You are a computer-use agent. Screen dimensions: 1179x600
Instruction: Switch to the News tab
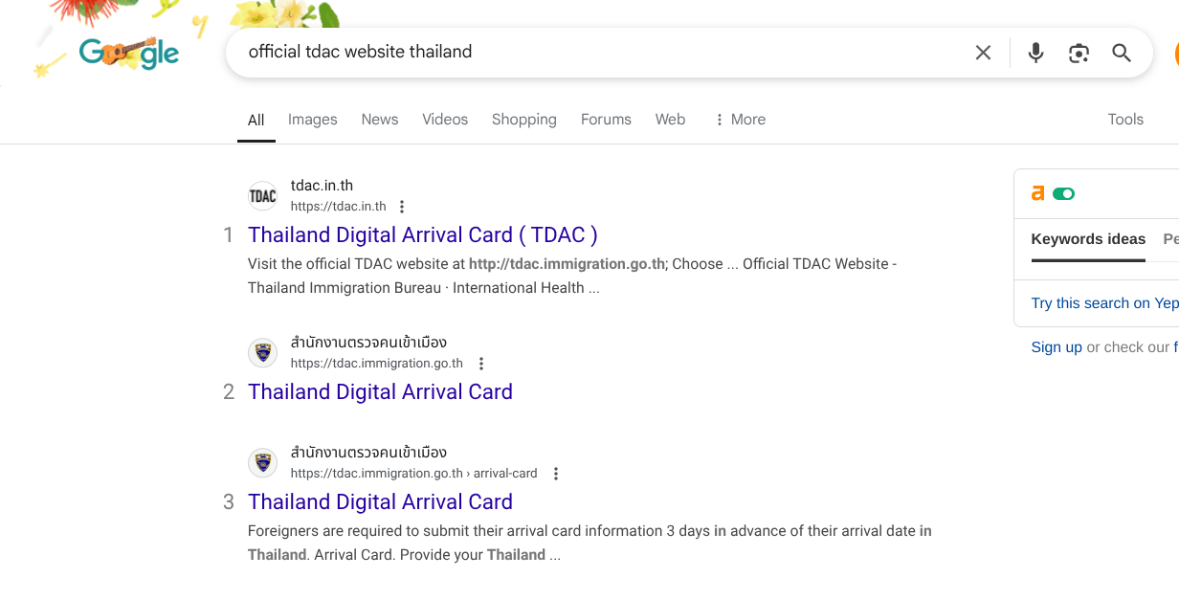[380, 120]
